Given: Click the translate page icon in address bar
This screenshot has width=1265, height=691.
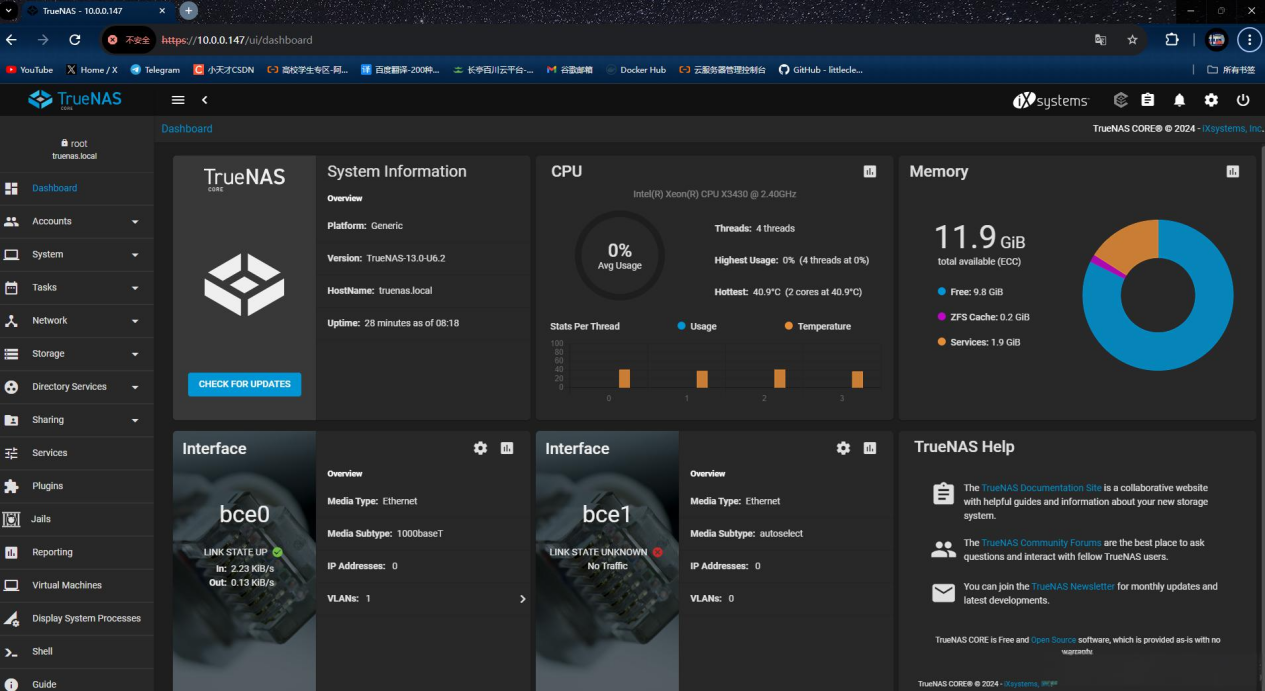Looking at the screenshot, I should point(1100,40).
